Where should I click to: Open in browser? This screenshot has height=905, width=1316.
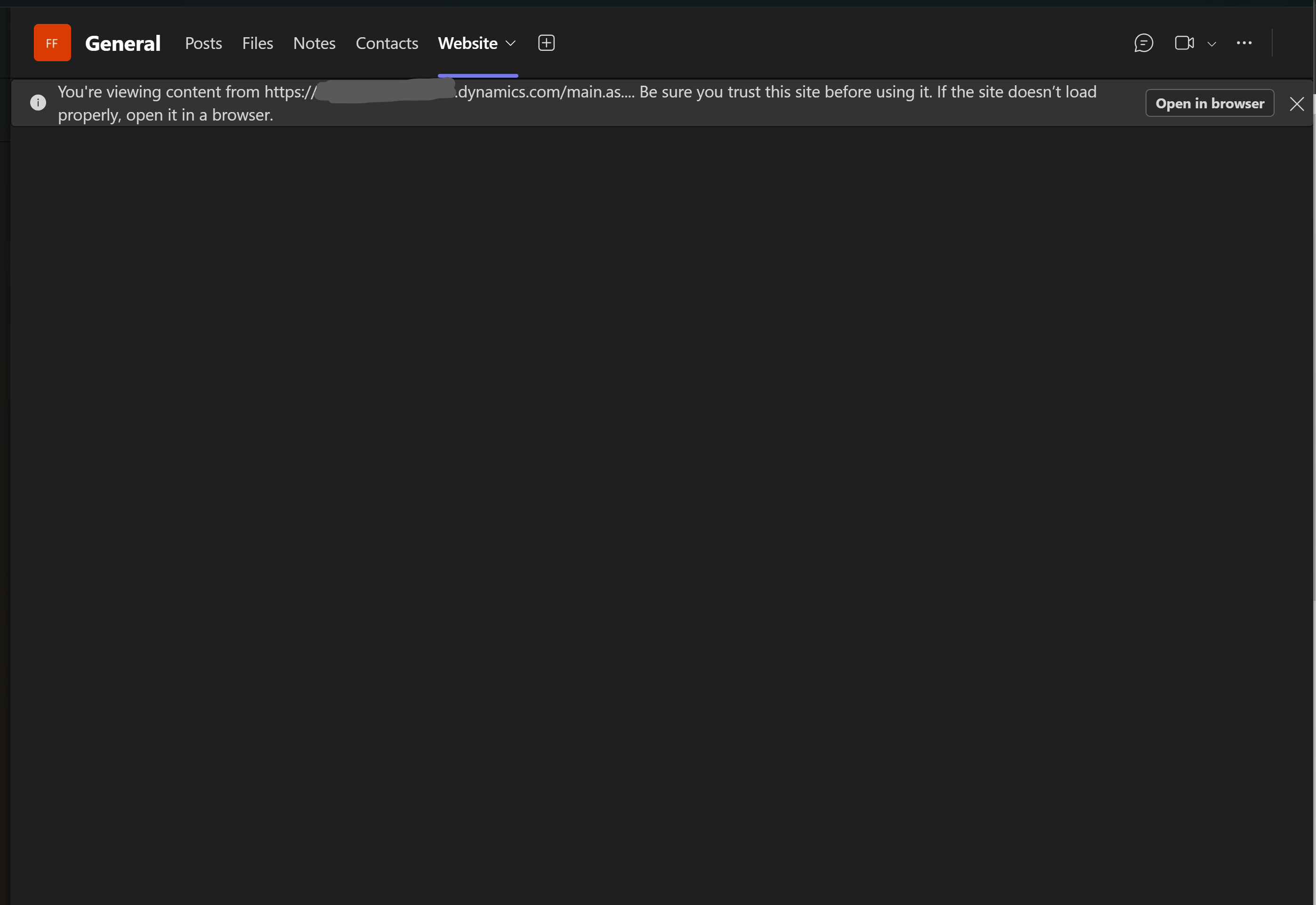[1210, 103]
